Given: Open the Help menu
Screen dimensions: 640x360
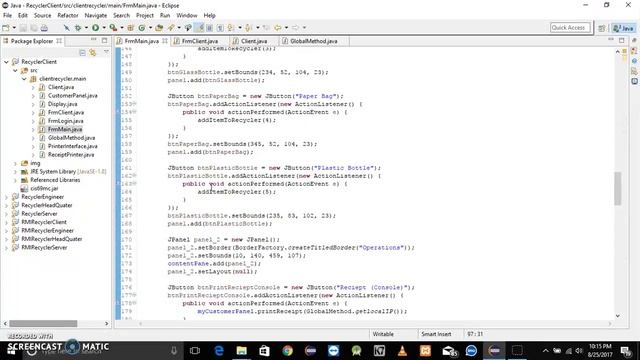Looking at the screenshot, I should pyautogui.click(x=209, y=16).
